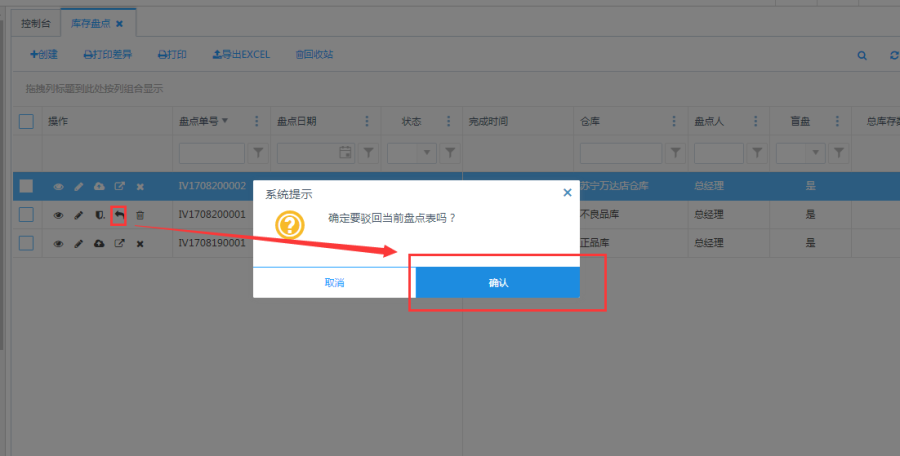Image resolution: width=900 pixels, height=456 pixels.
Task: Toggle the select-all checkbox in table header
Action: pos(27,122)
